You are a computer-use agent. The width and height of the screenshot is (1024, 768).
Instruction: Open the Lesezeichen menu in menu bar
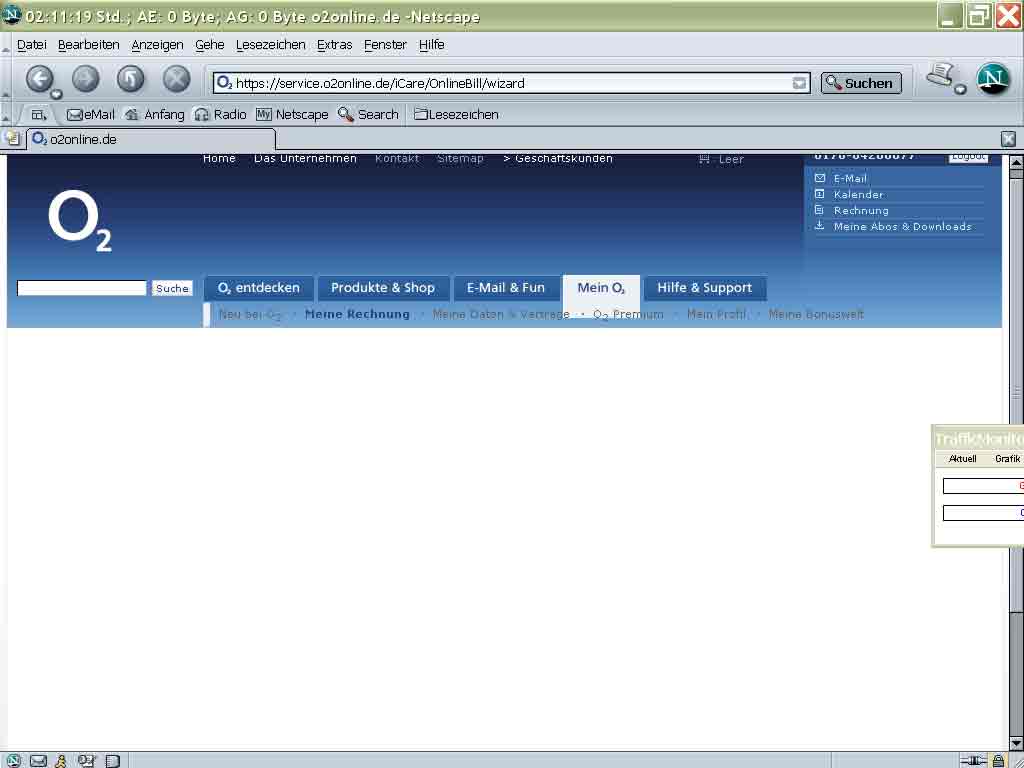click(x=270, y=44)
